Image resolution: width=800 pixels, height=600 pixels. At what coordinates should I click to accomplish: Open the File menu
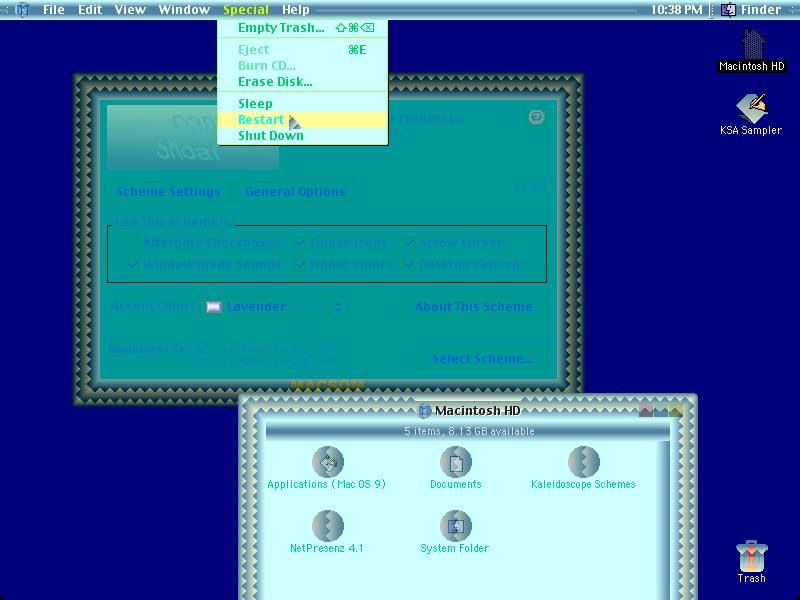(54, 10)
